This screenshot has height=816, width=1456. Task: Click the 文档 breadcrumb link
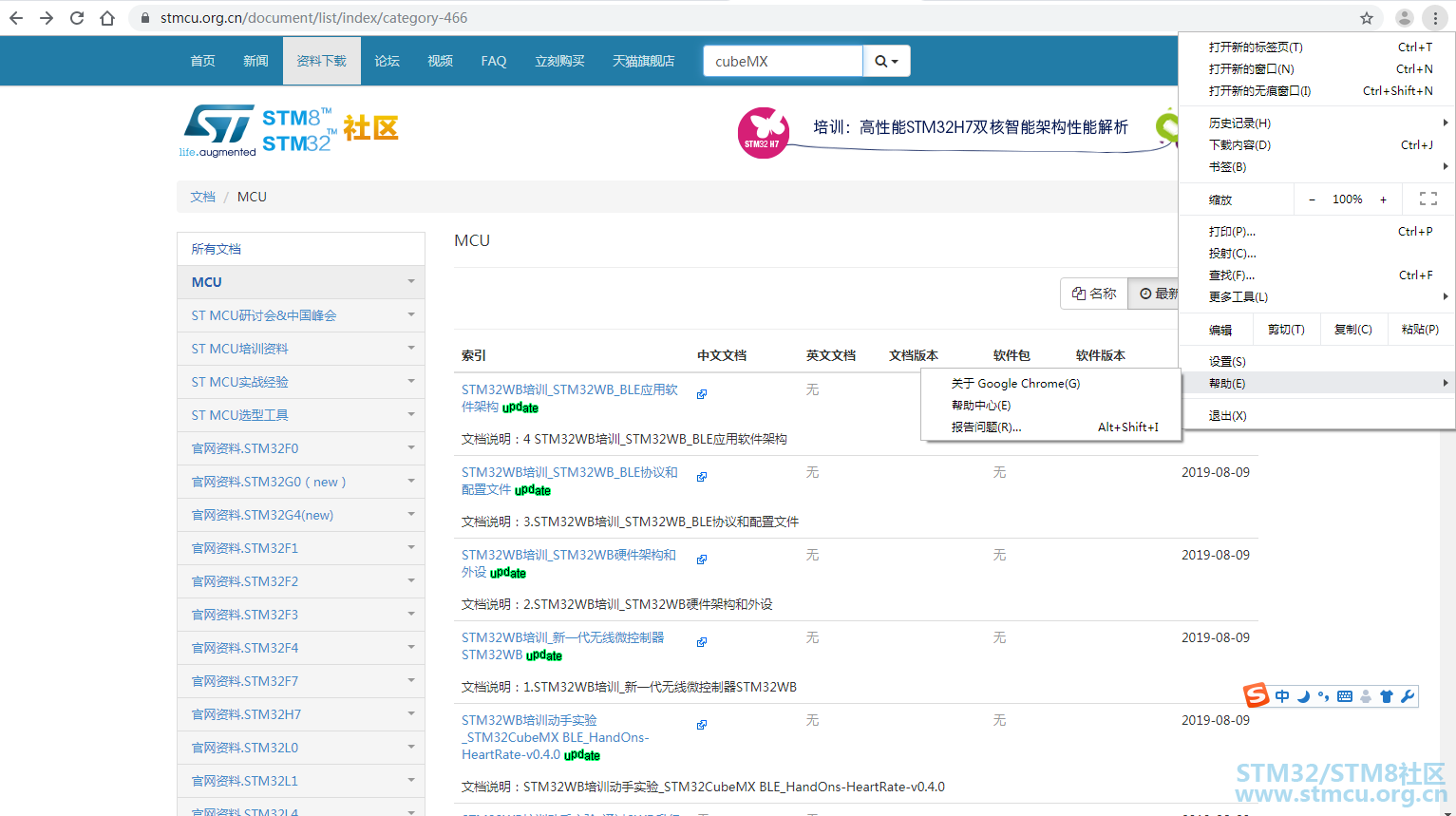click(x=202, y=197)
